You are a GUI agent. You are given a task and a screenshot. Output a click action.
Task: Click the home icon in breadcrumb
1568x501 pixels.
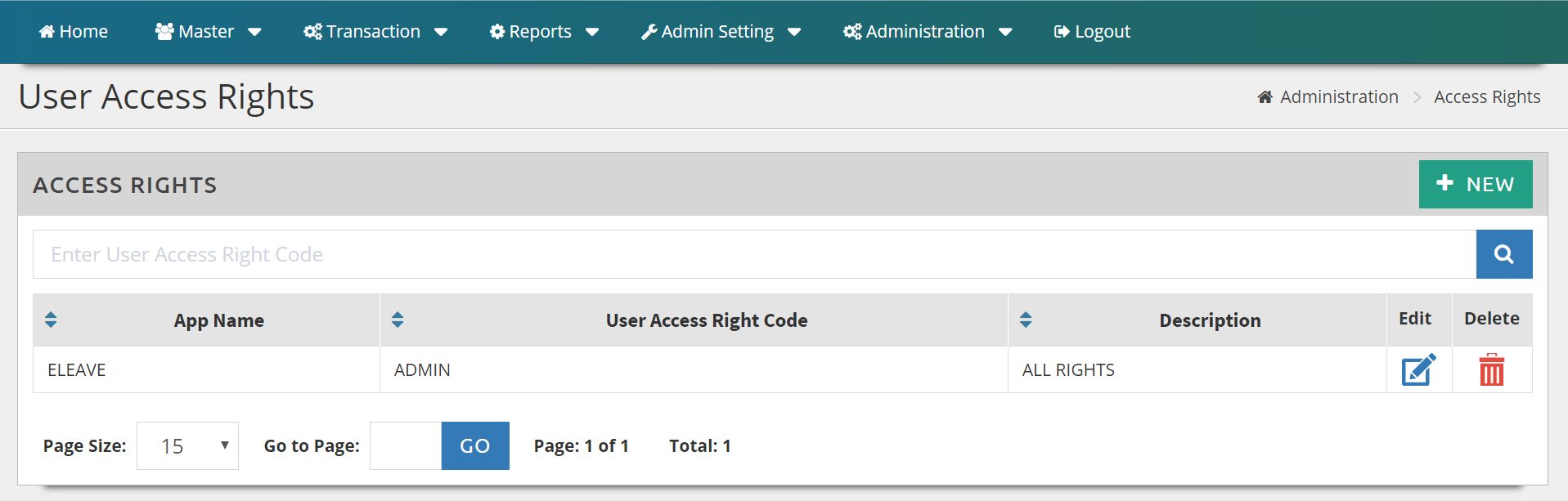tap(1265, 97)
